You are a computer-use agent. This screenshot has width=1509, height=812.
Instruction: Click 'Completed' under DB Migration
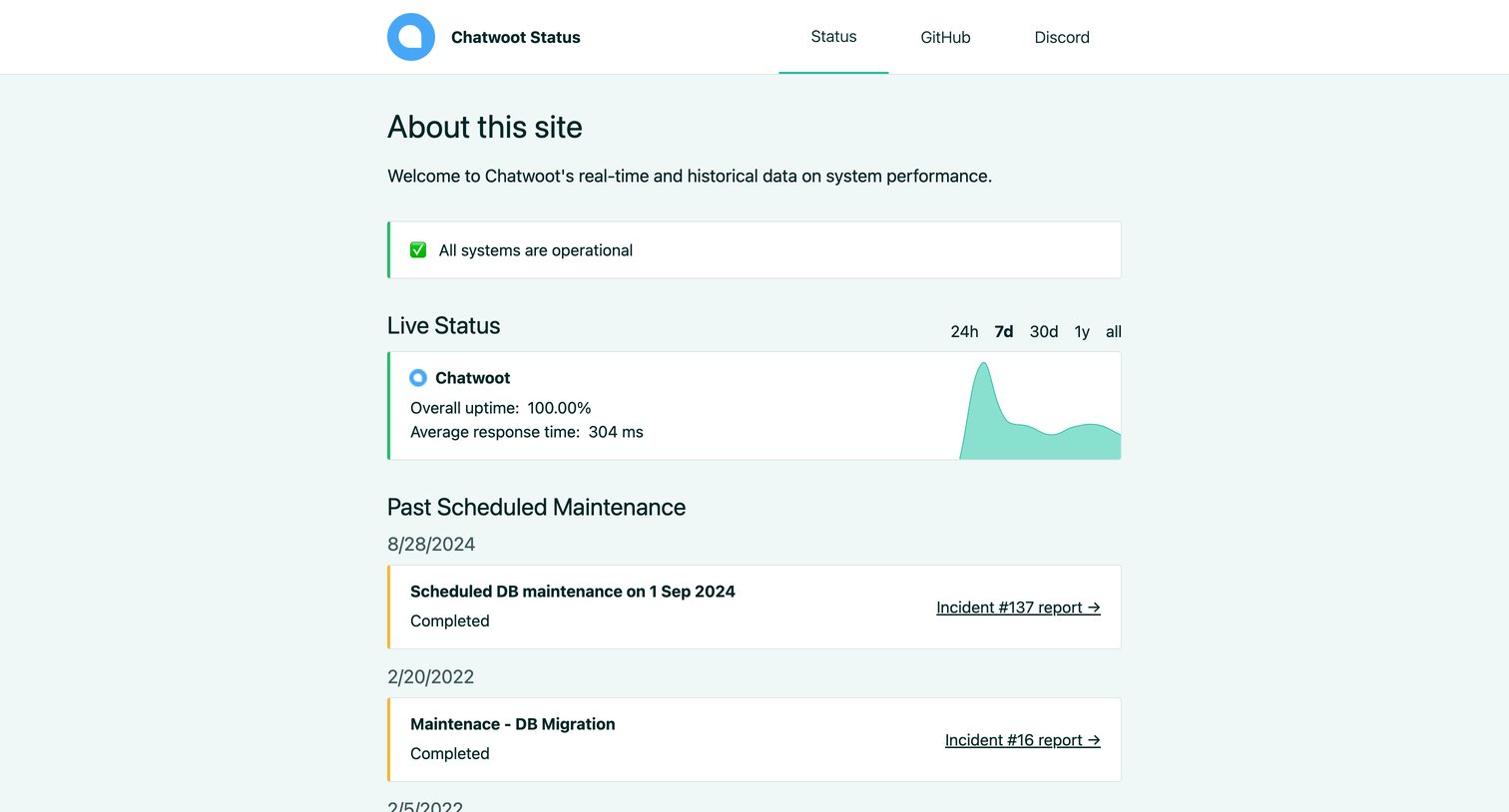point(450,753)
